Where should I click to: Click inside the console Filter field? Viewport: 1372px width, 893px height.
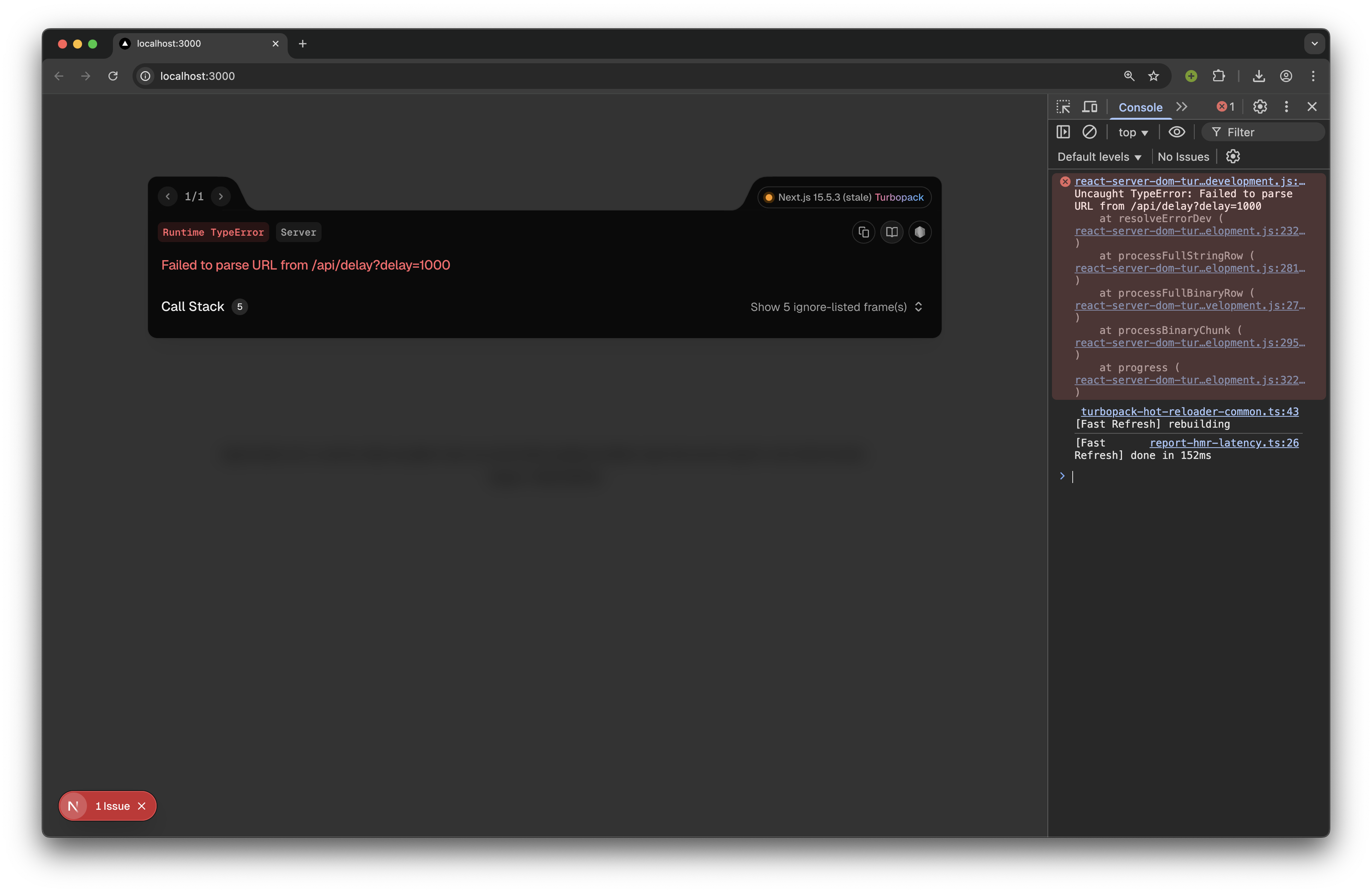1268,131
